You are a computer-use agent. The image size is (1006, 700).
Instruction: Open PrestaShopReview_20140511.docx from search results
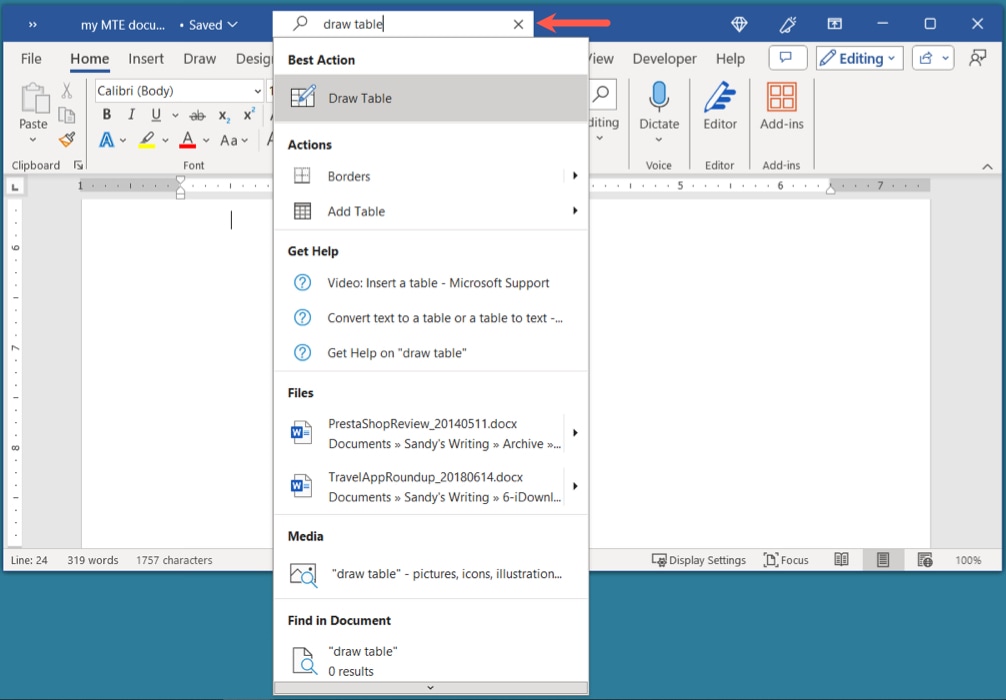point(420,423)
